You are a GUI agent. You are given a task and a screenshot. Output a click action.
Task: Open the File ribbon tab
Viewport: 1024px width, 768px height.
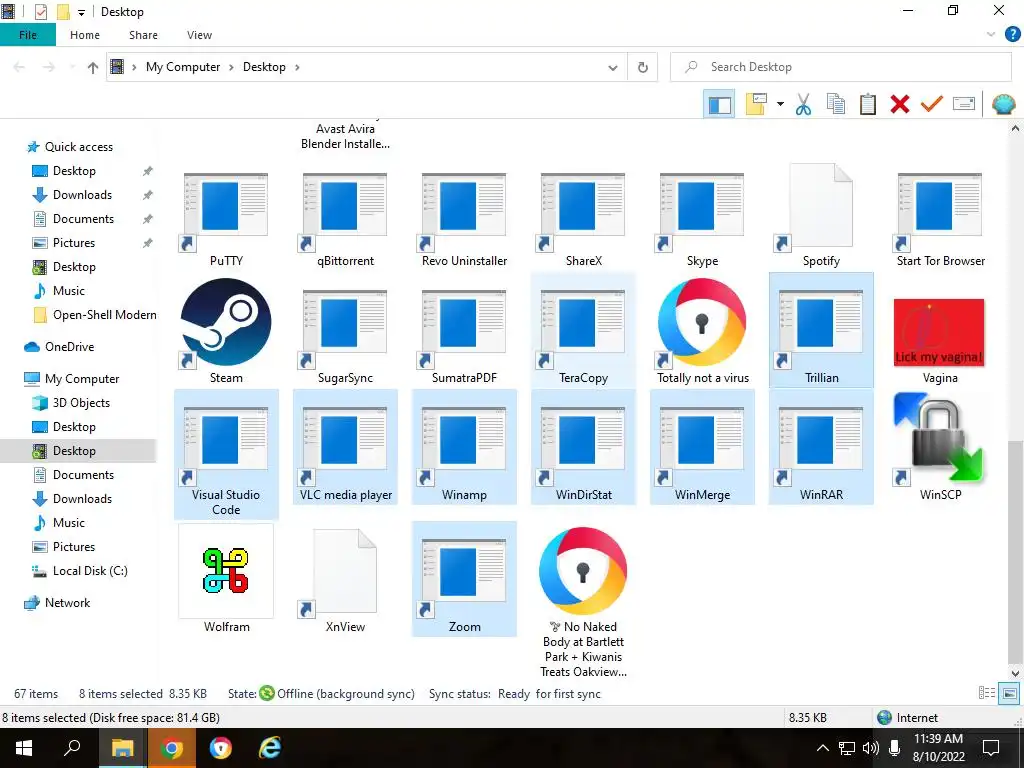click(x=27, y=35)
